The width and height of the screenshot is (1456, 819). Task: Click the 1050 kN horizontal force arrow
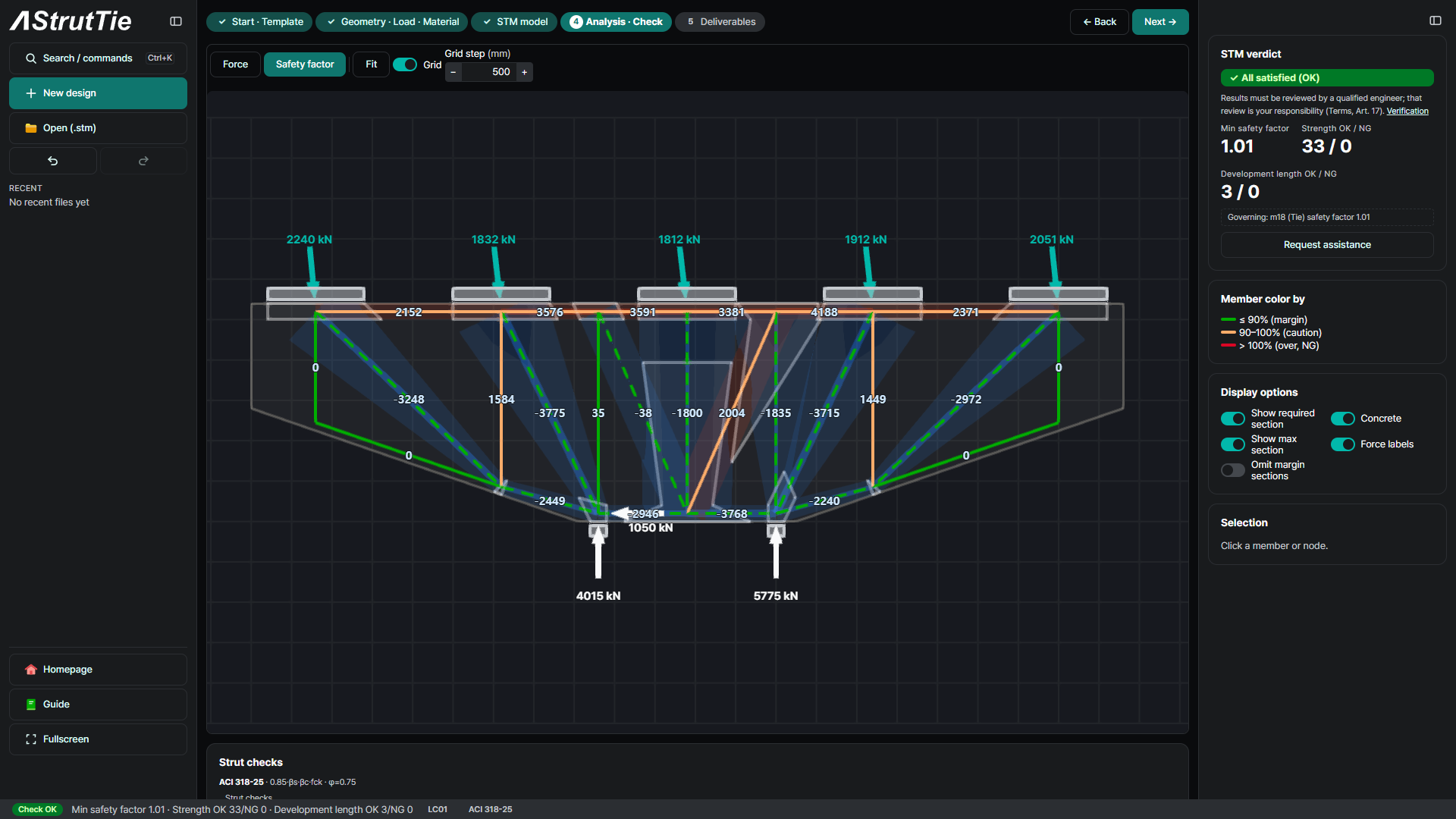[x=637, y=513]
